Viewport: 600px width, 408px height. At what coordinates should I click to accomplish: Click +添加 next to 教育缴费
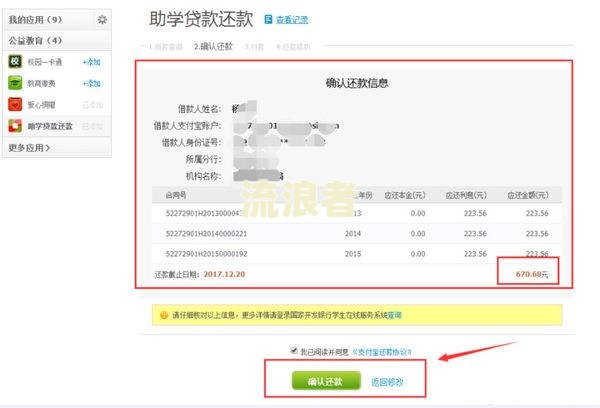click(x=91, y=83)
